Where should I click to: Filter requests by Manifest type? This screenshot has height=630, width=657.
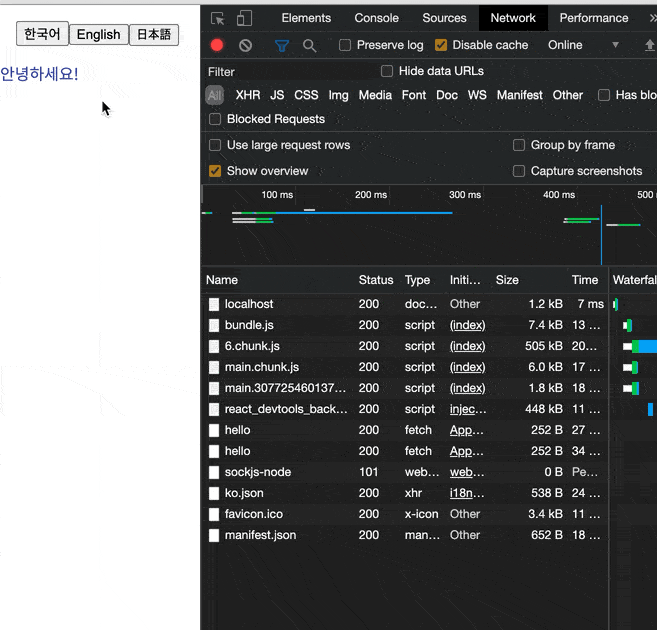(x=520, y=95)
